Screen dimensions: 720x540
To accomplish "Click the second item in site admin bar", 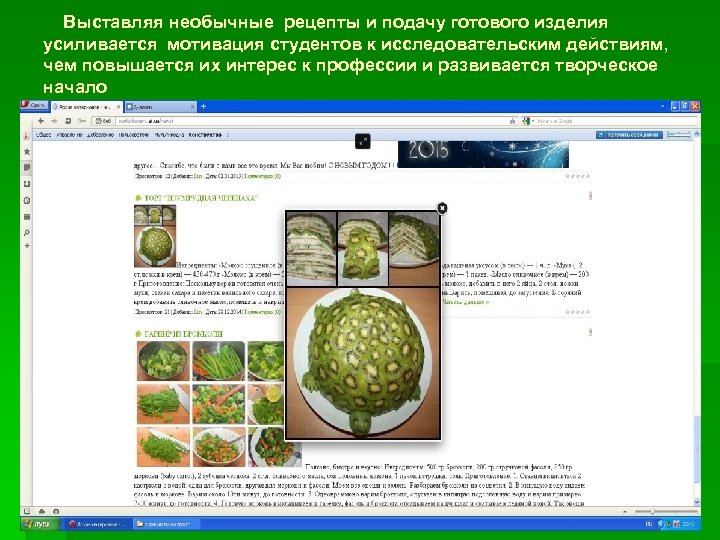I will pyautogui.click(x=69, y=135).
